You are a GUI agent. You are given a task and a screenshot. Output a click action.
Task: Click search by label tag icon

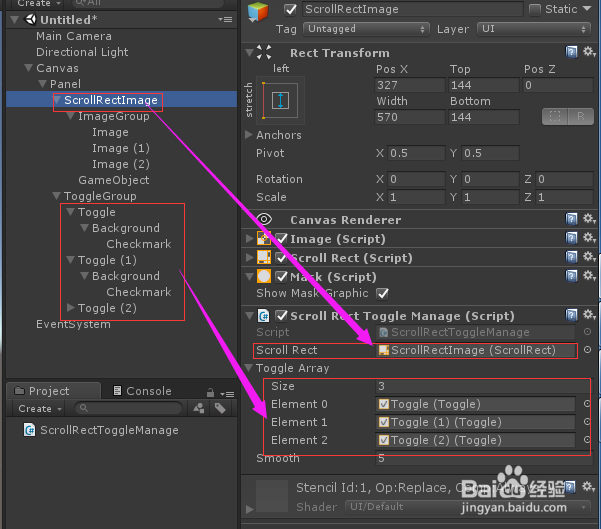coord(220,408)
